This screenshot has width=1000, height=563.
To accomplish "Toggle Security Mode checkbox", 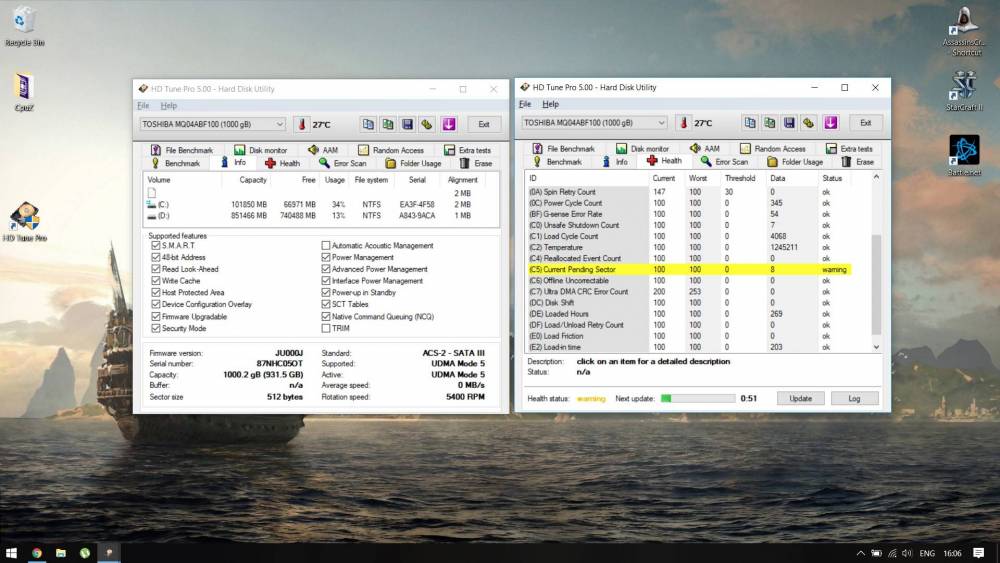I will 156,328.
